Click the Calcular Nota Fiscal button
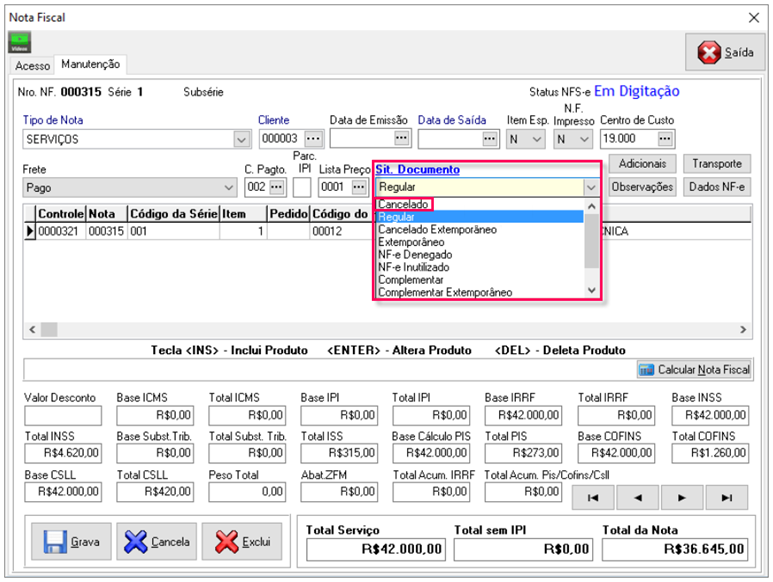This screenshot has height=582, width=773. (x=695, y=370)
